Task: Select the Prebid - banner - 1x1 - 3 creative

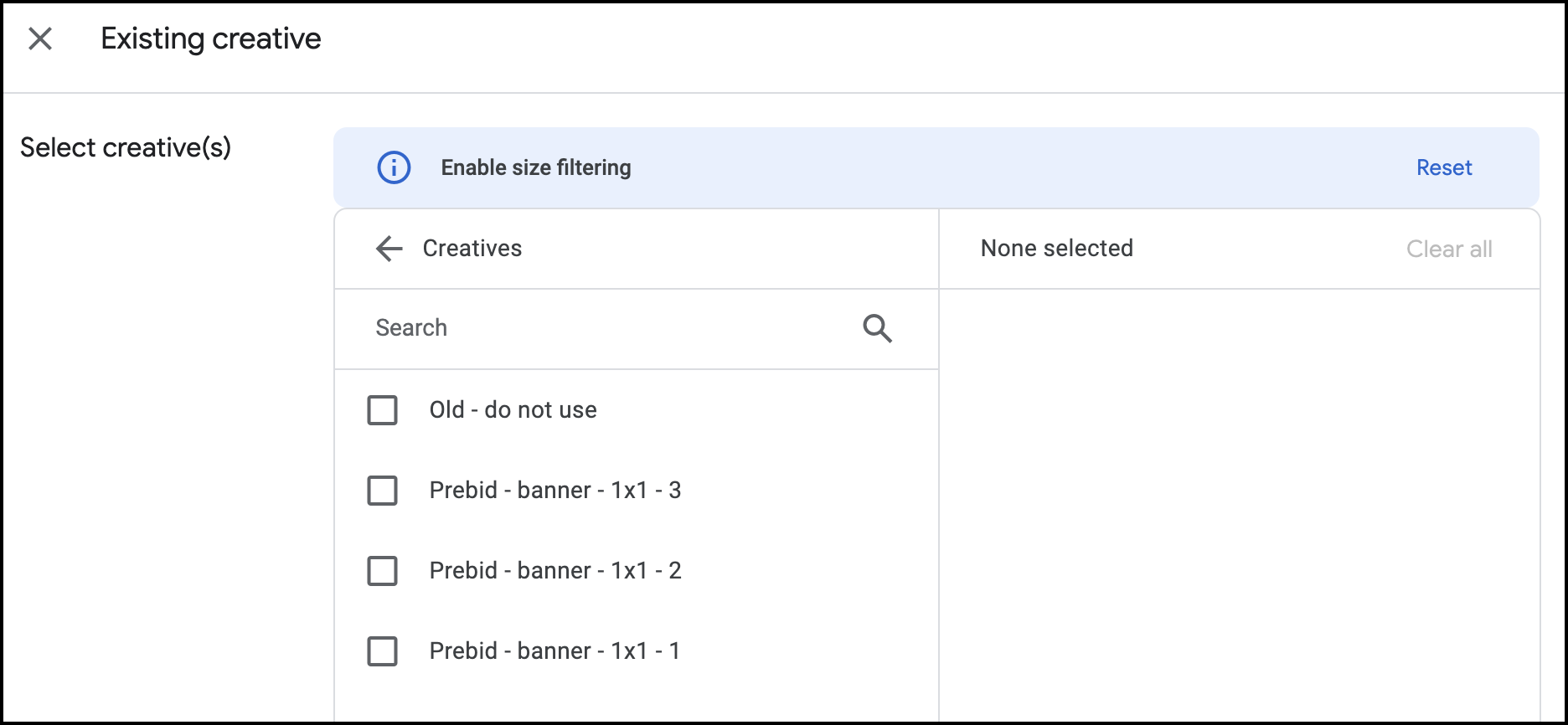Action: pyautogui.click(x=382, y=491)
